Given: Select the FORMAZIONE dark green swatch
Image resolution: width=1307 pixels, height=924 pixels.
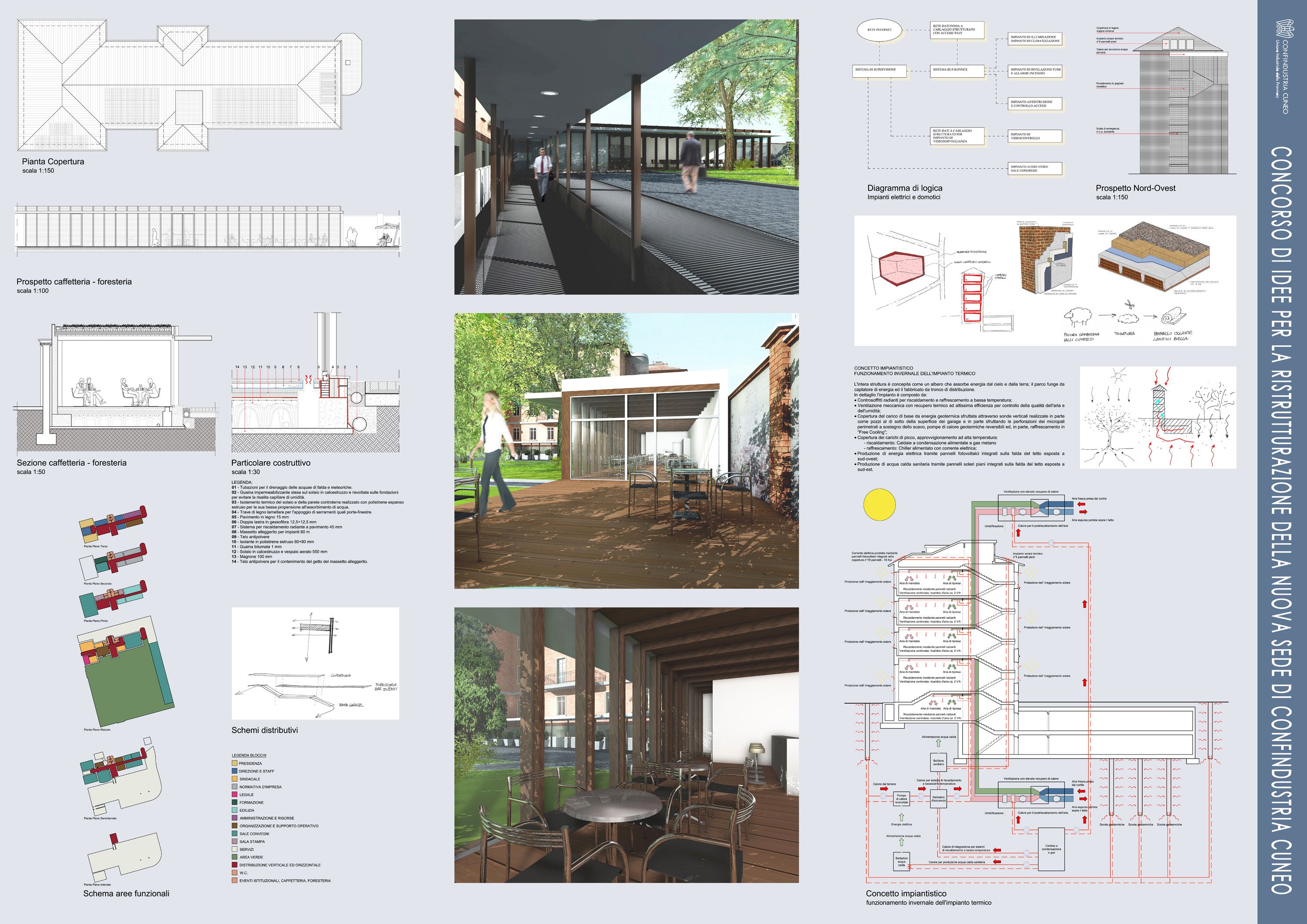Looking at the screenshot, I should pos(235,802).
